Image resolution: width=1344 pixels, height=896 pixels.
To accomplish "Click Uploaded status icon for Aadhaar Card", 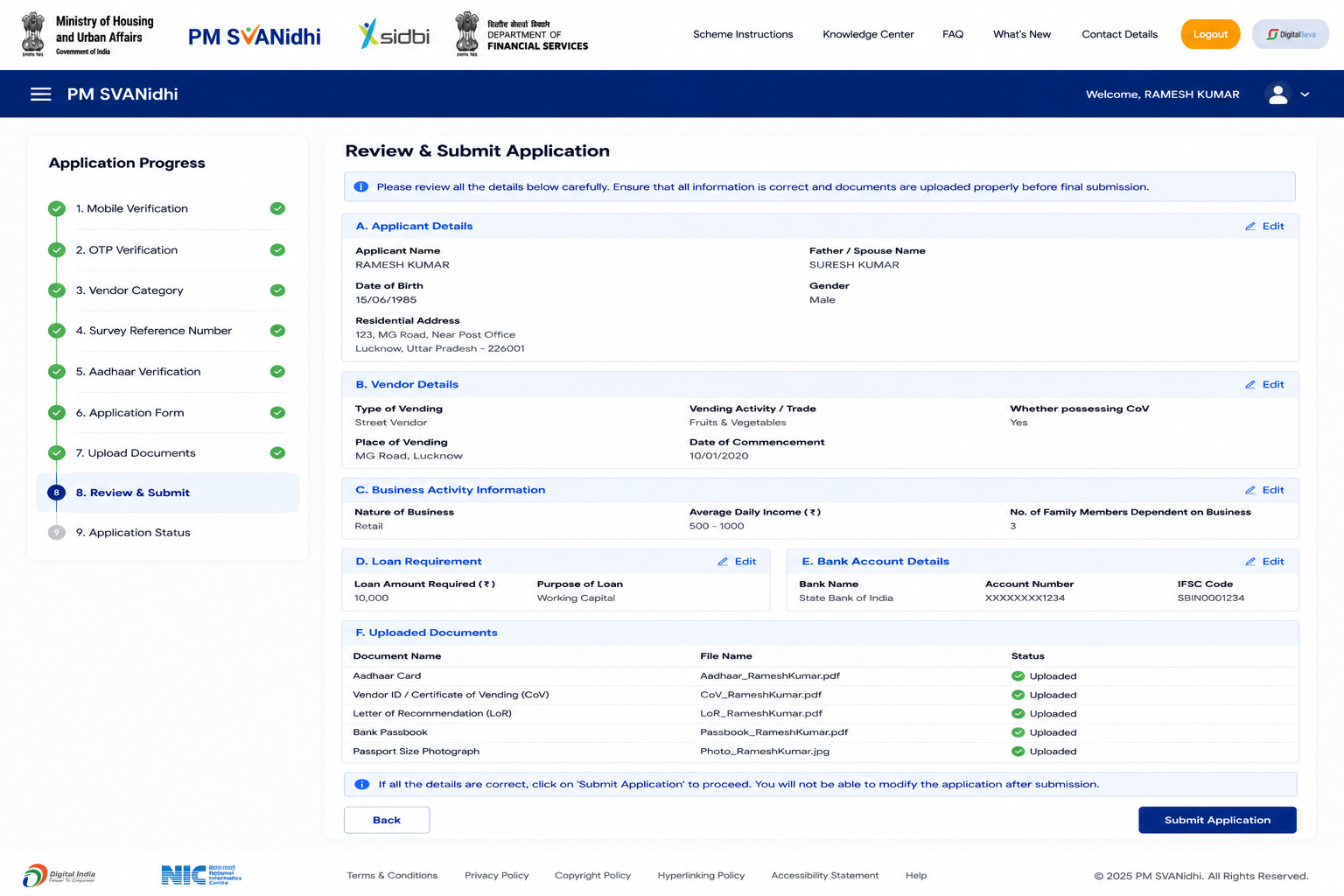I will pos(1018,676).
